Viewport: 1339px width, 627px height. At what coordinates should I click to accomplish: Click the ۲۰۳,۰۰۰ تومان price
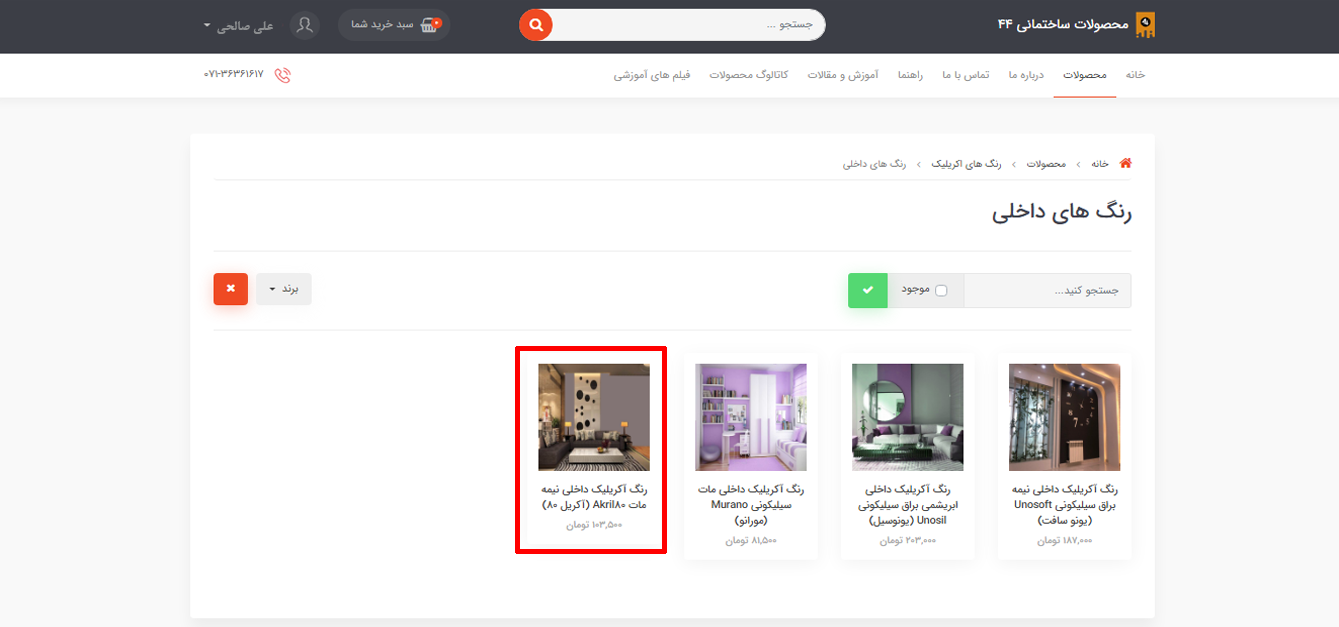pyautogui.click(x=908, y=540)
